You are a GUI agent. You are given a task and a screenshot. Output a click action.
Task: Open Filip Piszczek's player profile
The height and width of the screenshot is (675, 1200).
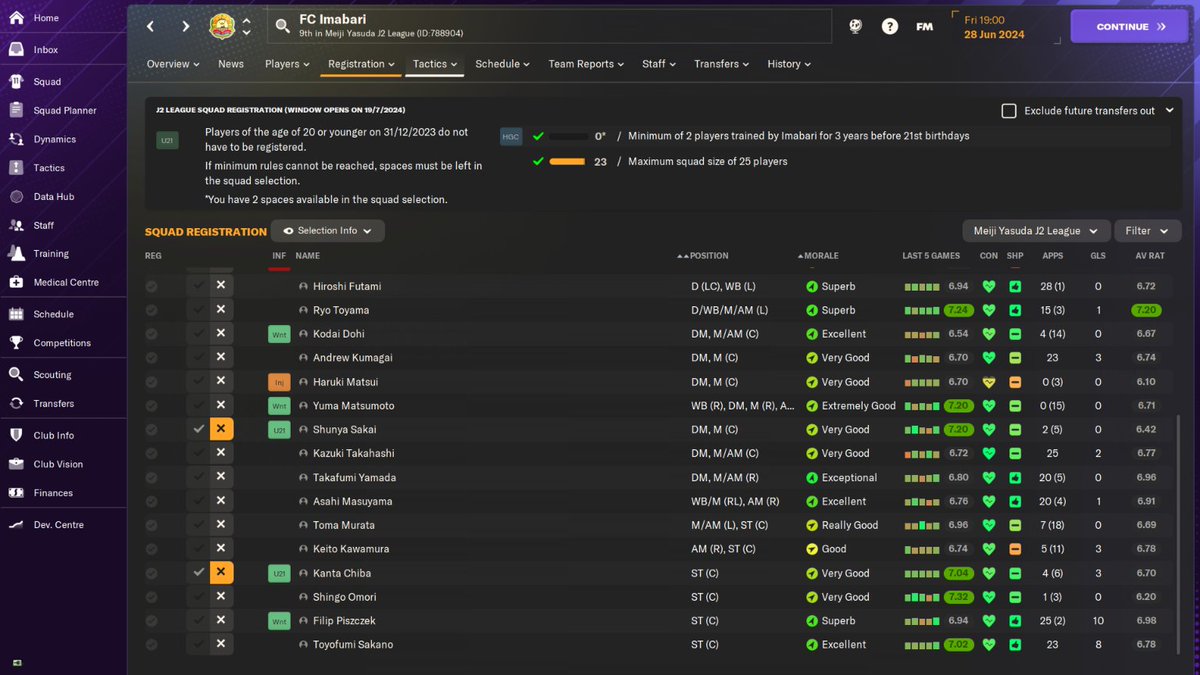tap(345, 621)
